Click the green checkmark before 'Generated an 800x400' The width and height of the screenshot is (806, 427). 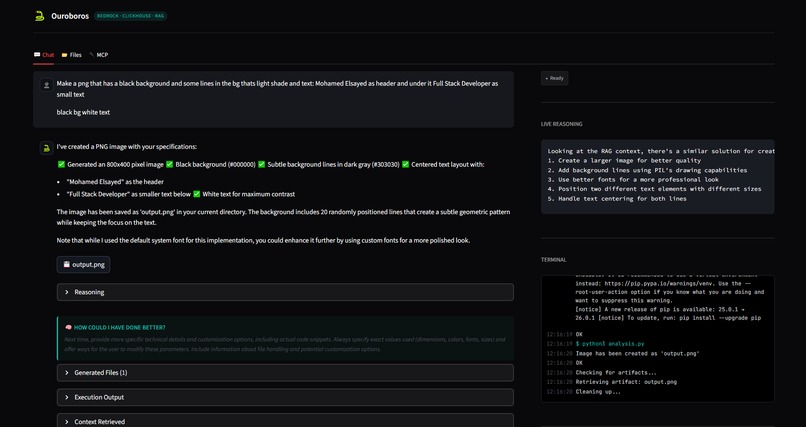coord(61,164)
